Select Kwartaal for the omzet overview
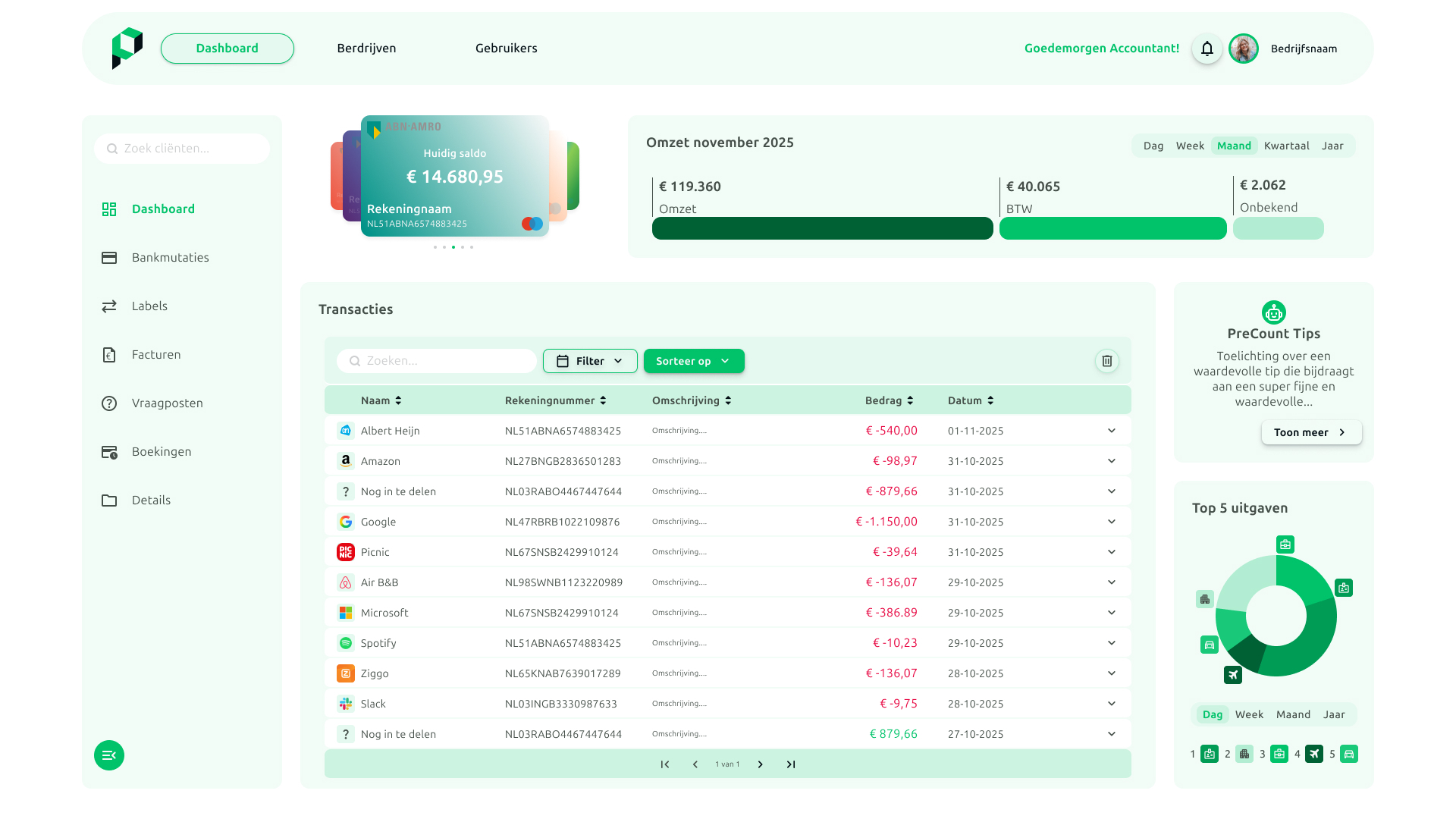This screenshot has height=819, width=1456. 1287,145
